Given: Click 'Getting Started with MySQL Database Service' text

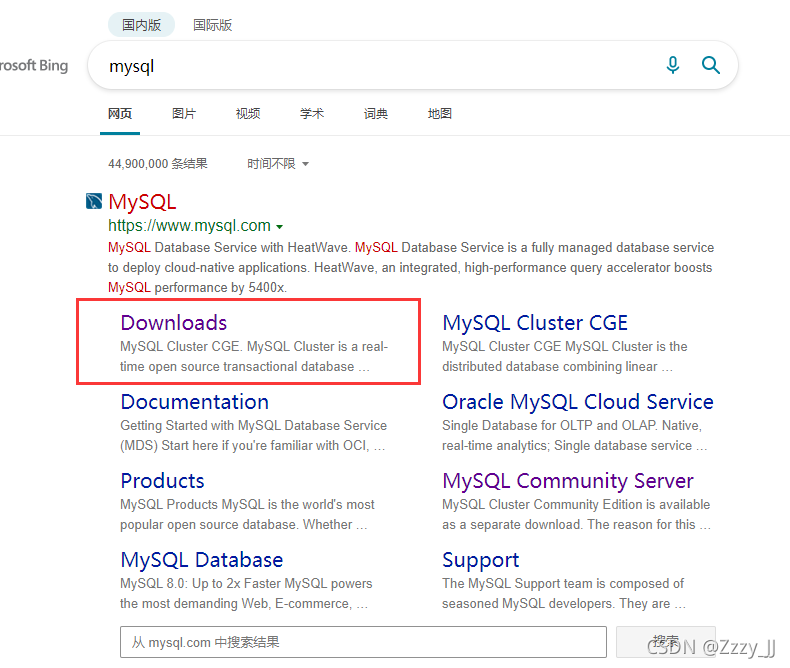Looking at the screenshot, I should click(253, 425).
